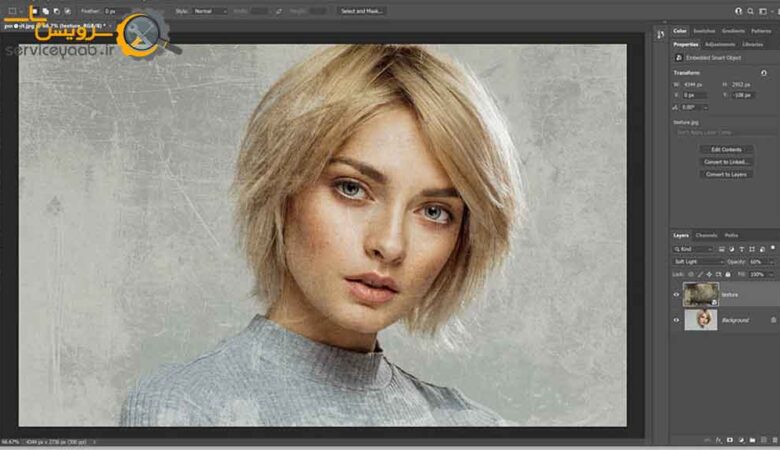Click the Edit Contents button
The height and width of the screenshot is (450, 780).
coord(726,149)
